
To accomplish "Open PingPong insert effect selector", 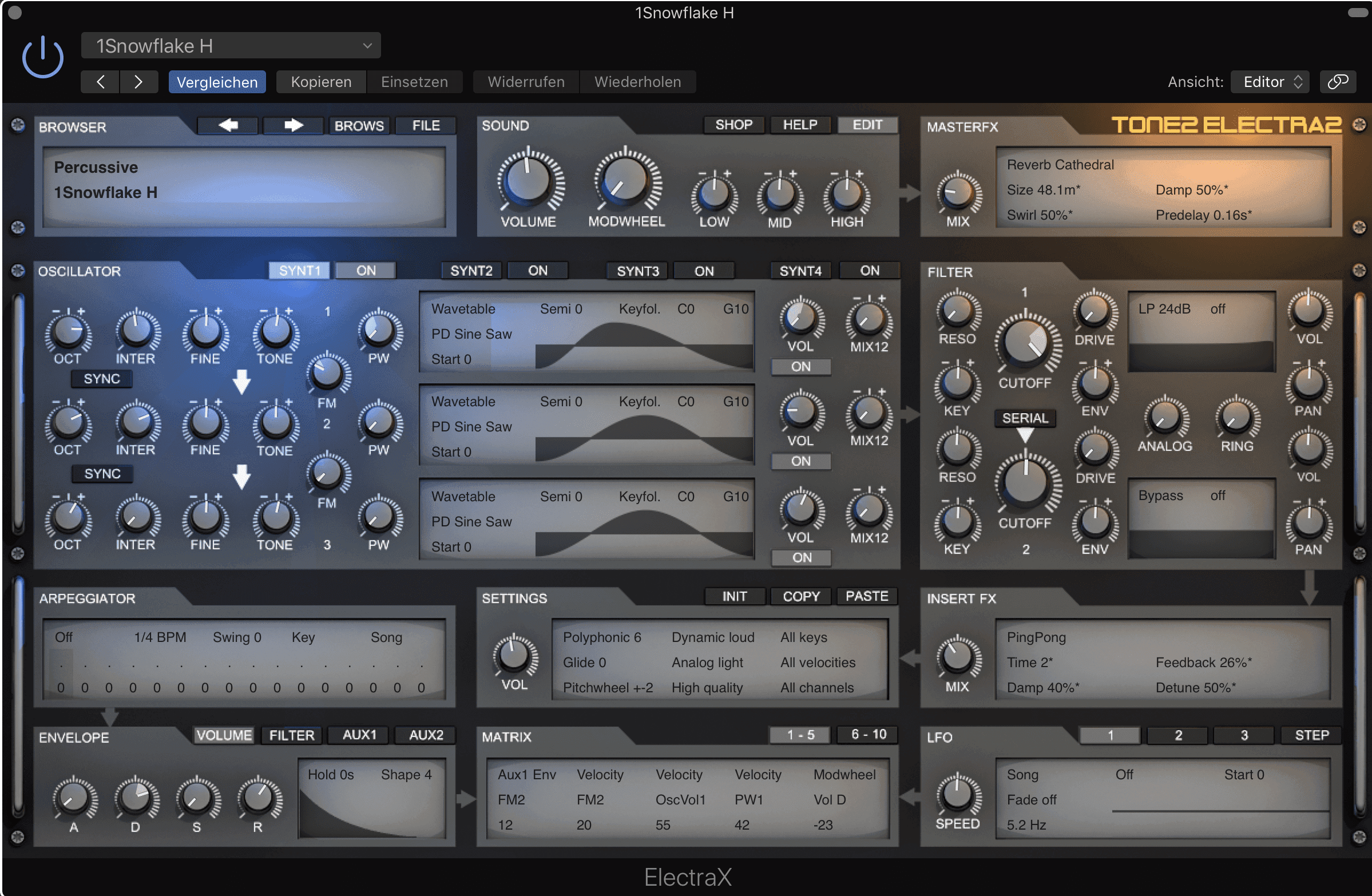I will point(1036,637).
